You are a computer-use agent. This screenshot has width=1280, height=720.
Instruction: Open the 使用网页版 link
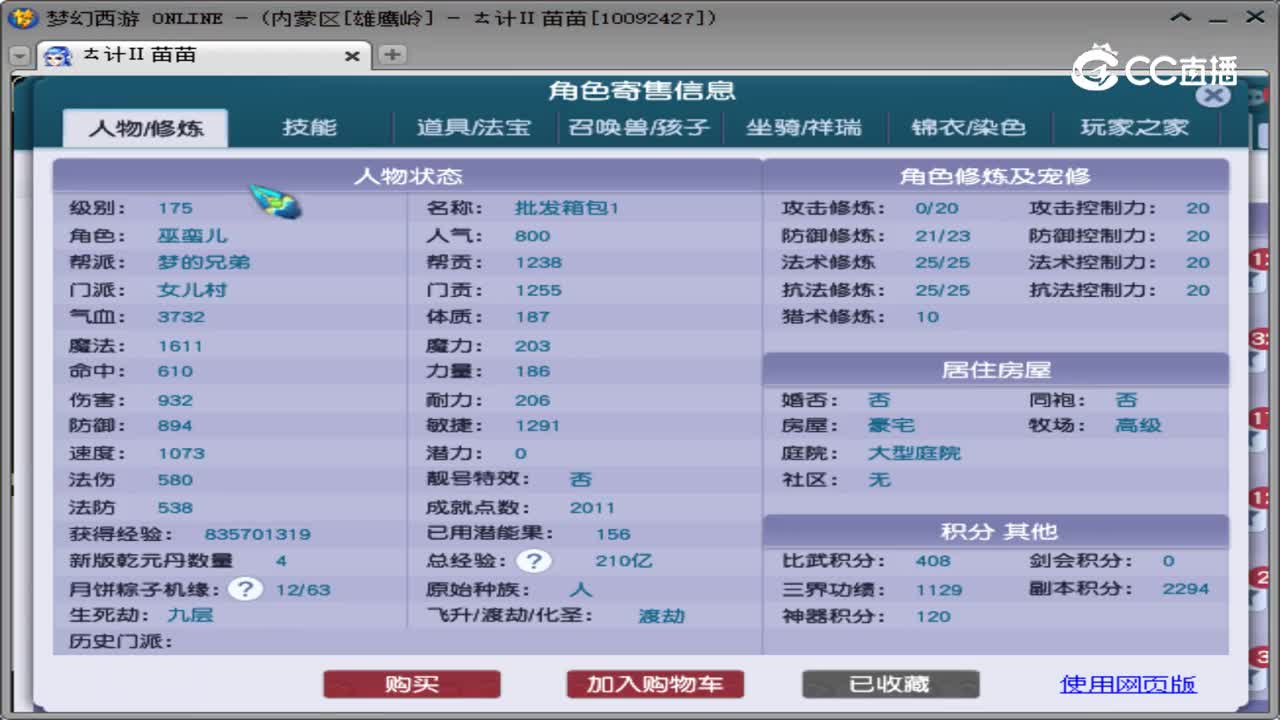click(1129, 684)
